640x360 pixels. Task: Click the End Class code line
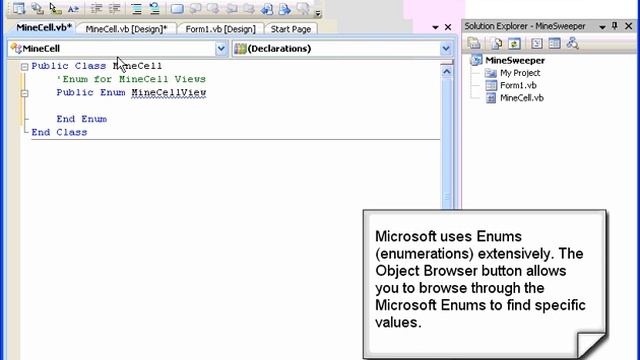point(59,132)
